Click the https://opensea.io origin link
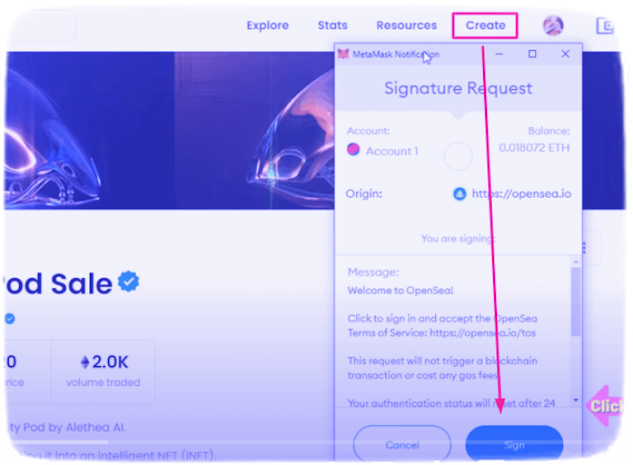The width and height of the screenshot is (633, 465). point(522,194)
